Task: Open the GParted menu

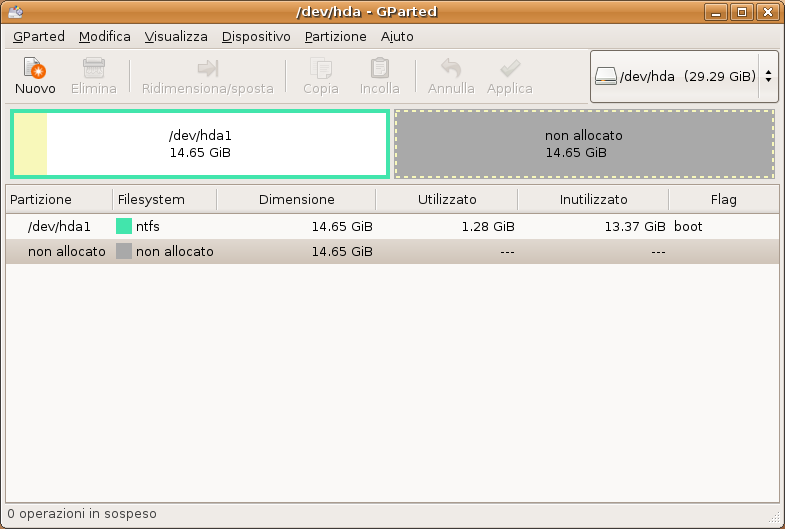Action: (x=39, y=36)
